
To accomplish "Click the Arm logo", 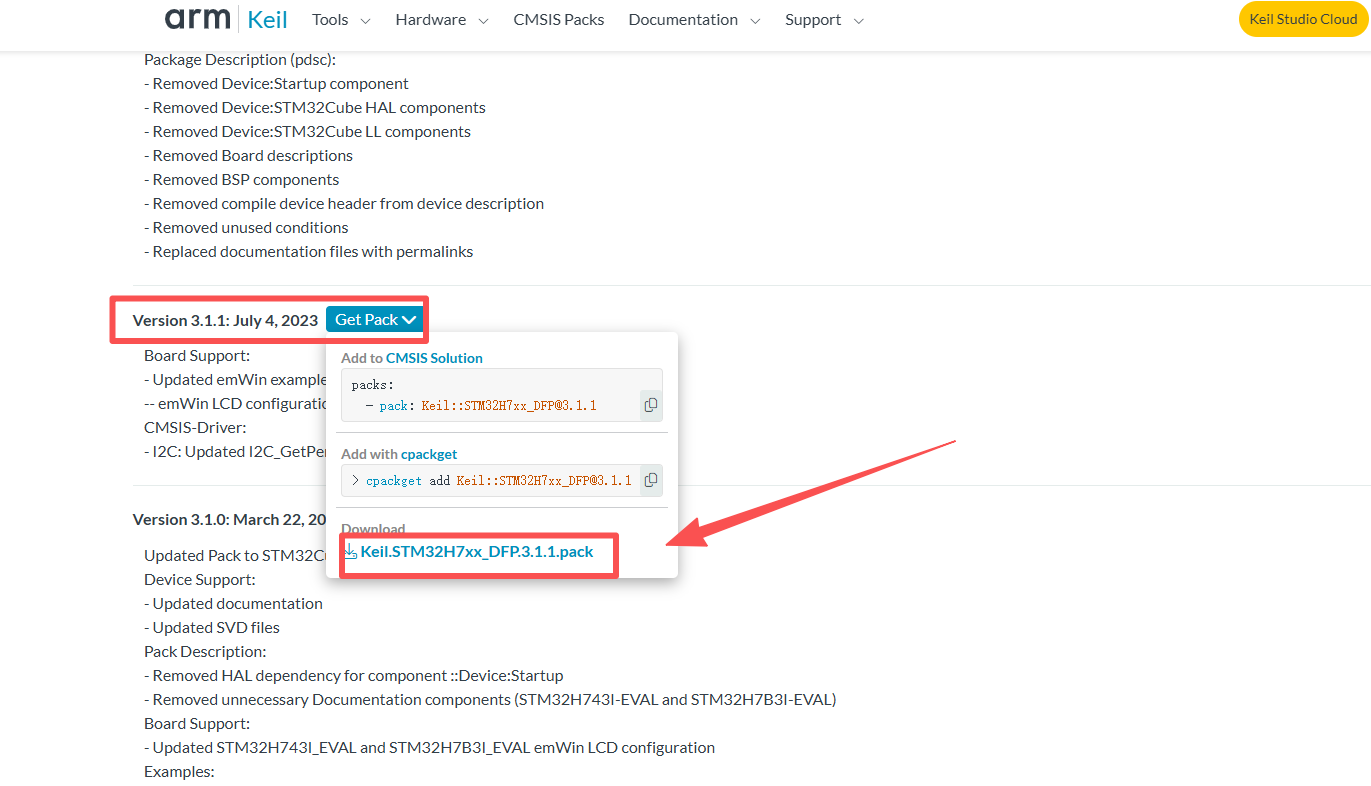I will (x=197, y=18).
